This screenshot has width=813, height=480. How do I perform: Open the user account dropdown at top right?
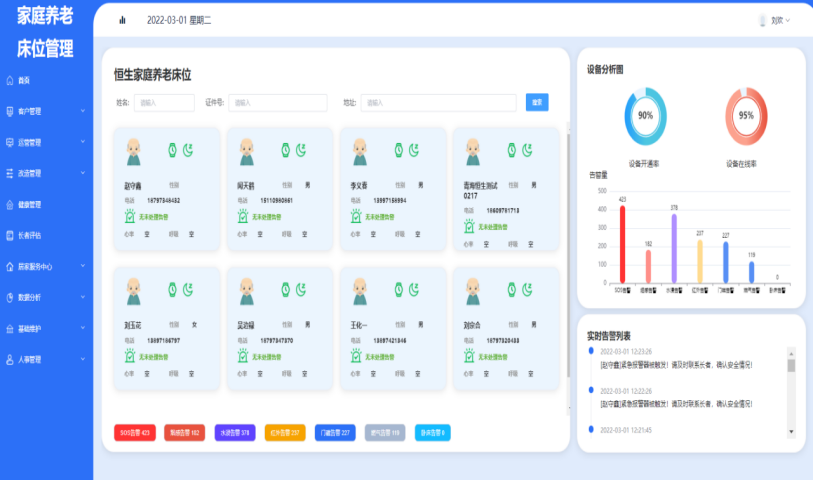click(774, 20)
